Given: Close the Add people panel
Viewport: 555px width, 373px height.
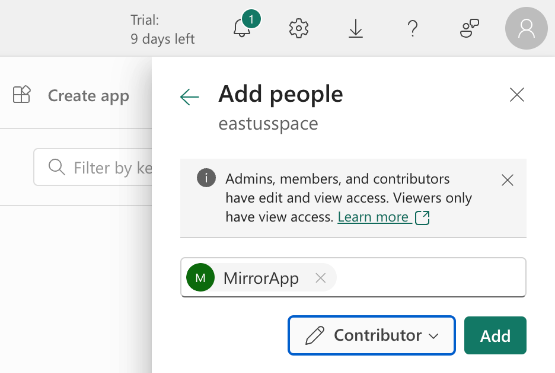Looking at the screenshot, I should click(x=517, y=95).
